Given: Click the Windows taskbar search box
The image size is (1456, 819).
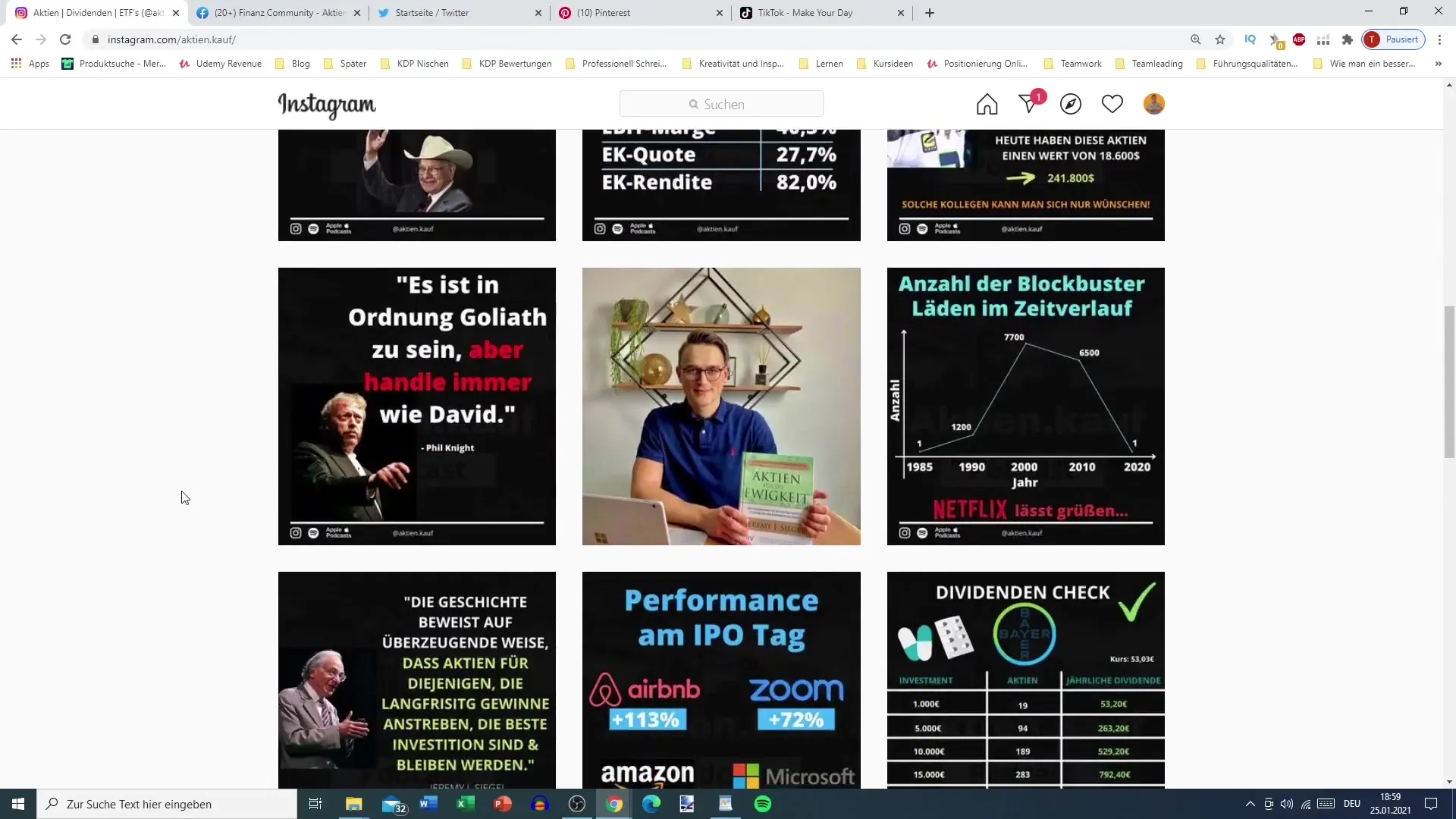Looking at the screenshot, I should pos(167,804).
